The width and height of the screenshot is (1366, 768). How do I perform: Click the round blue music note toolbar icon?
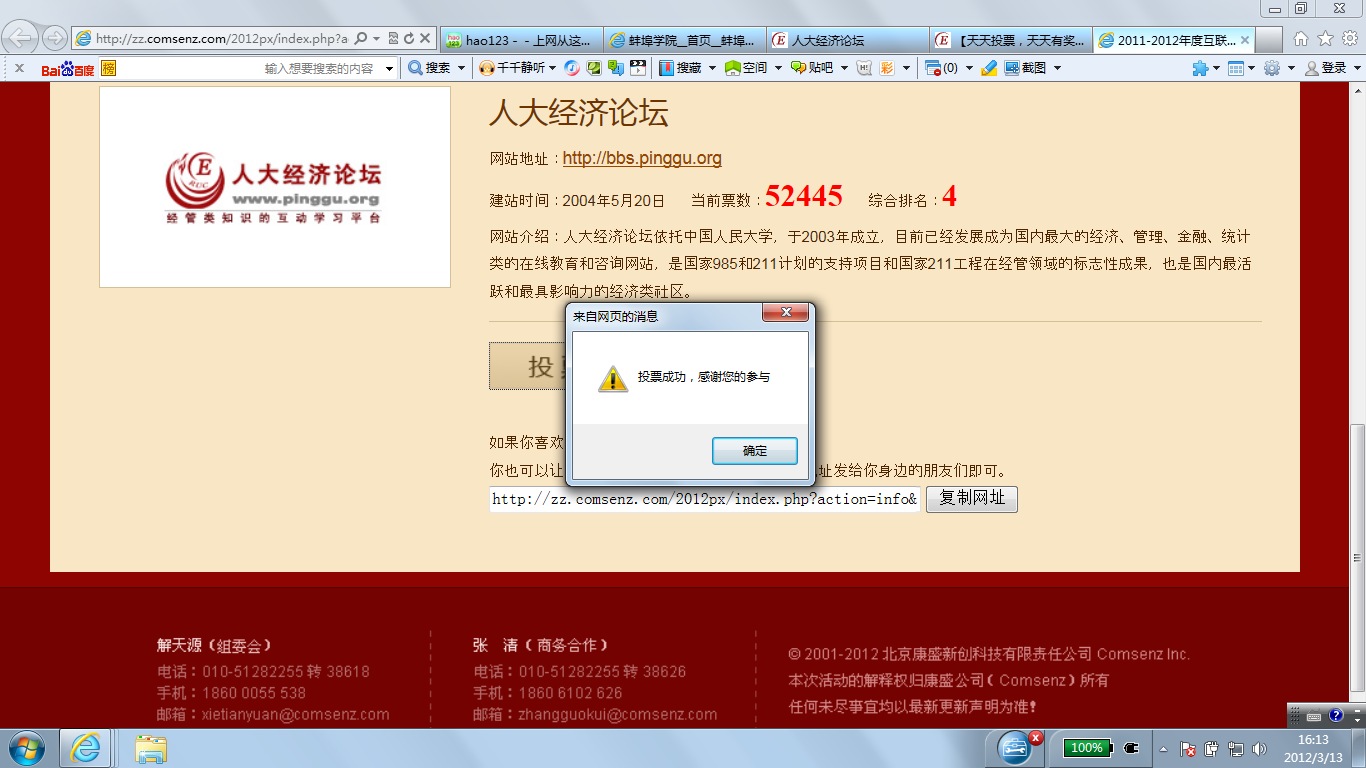tap(572, 68)
